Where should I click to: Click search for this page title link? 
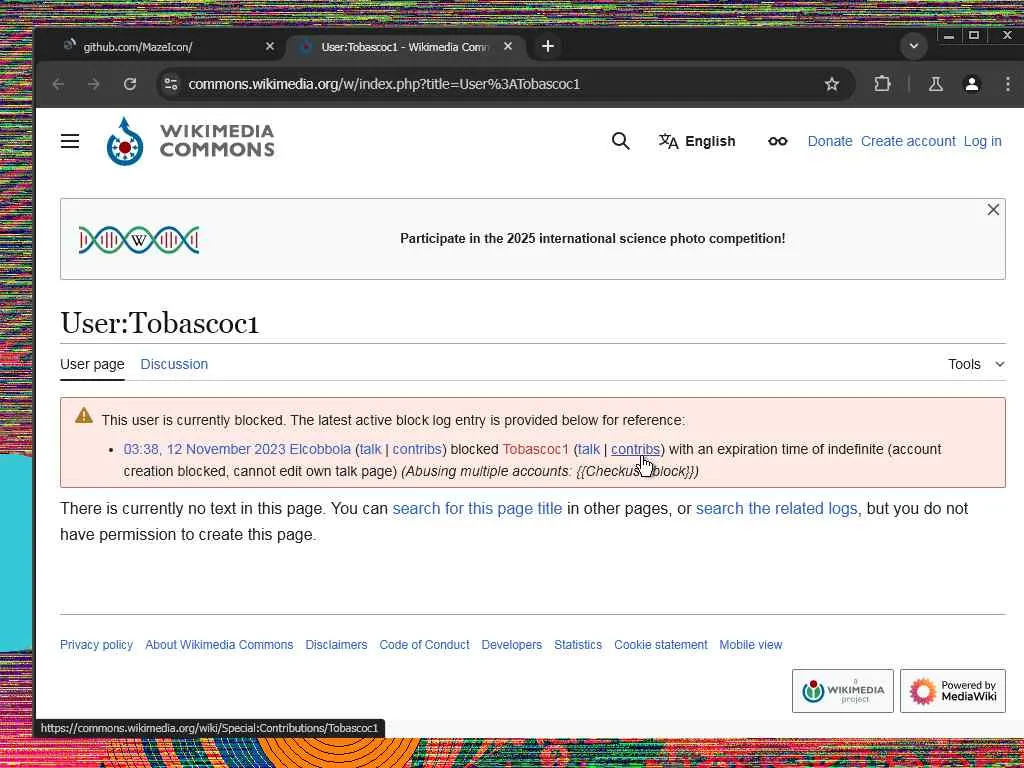click(x=477, y=508)
